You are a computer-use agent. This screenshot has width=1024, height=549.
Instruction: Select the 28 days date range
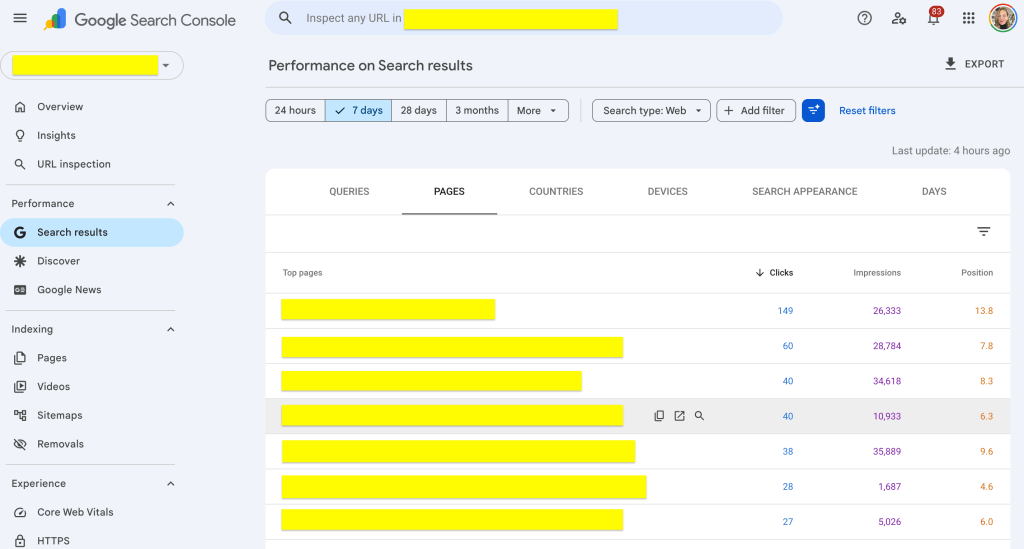click(x=419, y=110)
